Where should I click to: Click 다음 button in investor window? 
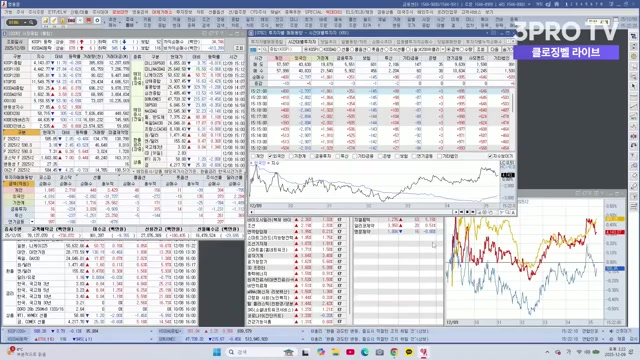(x=494, y=49)
